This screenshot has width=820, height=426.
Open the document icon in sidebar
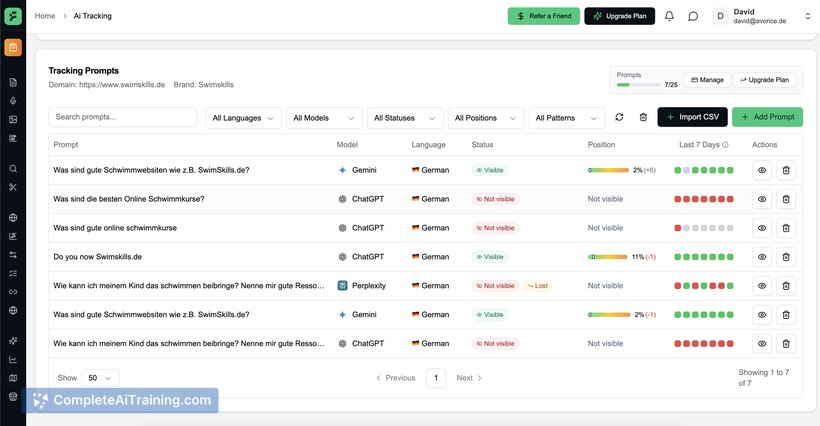13,83
